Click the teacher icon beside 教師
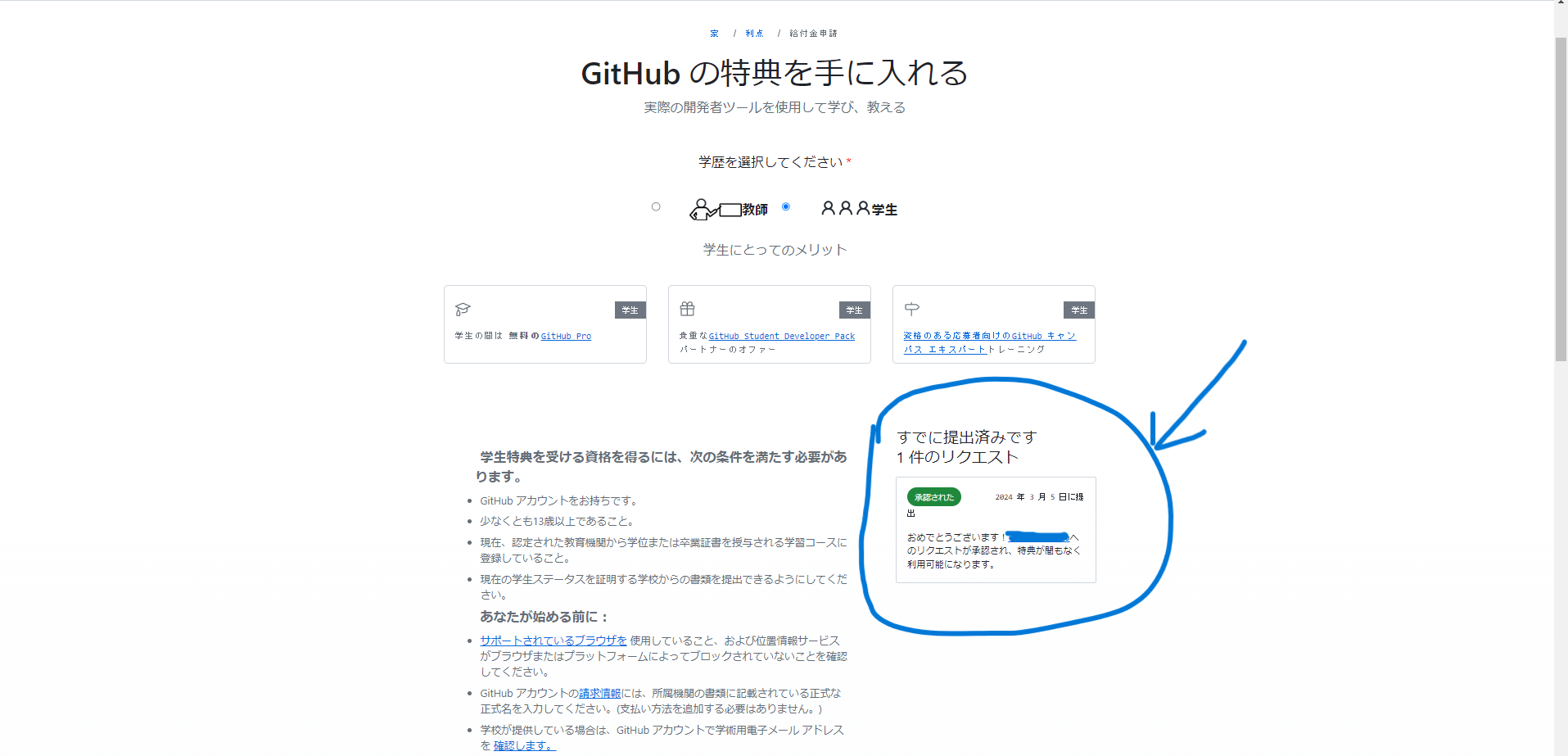The width and height of the screenshot is (1568, 756). coord(715,210)
